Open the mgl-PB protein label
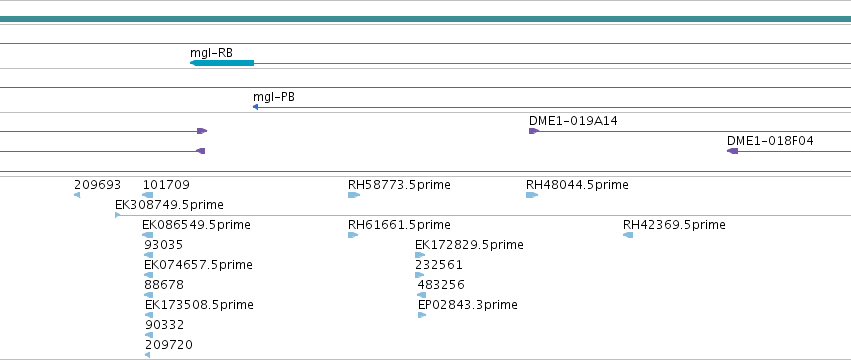 (x=274, y=97)
